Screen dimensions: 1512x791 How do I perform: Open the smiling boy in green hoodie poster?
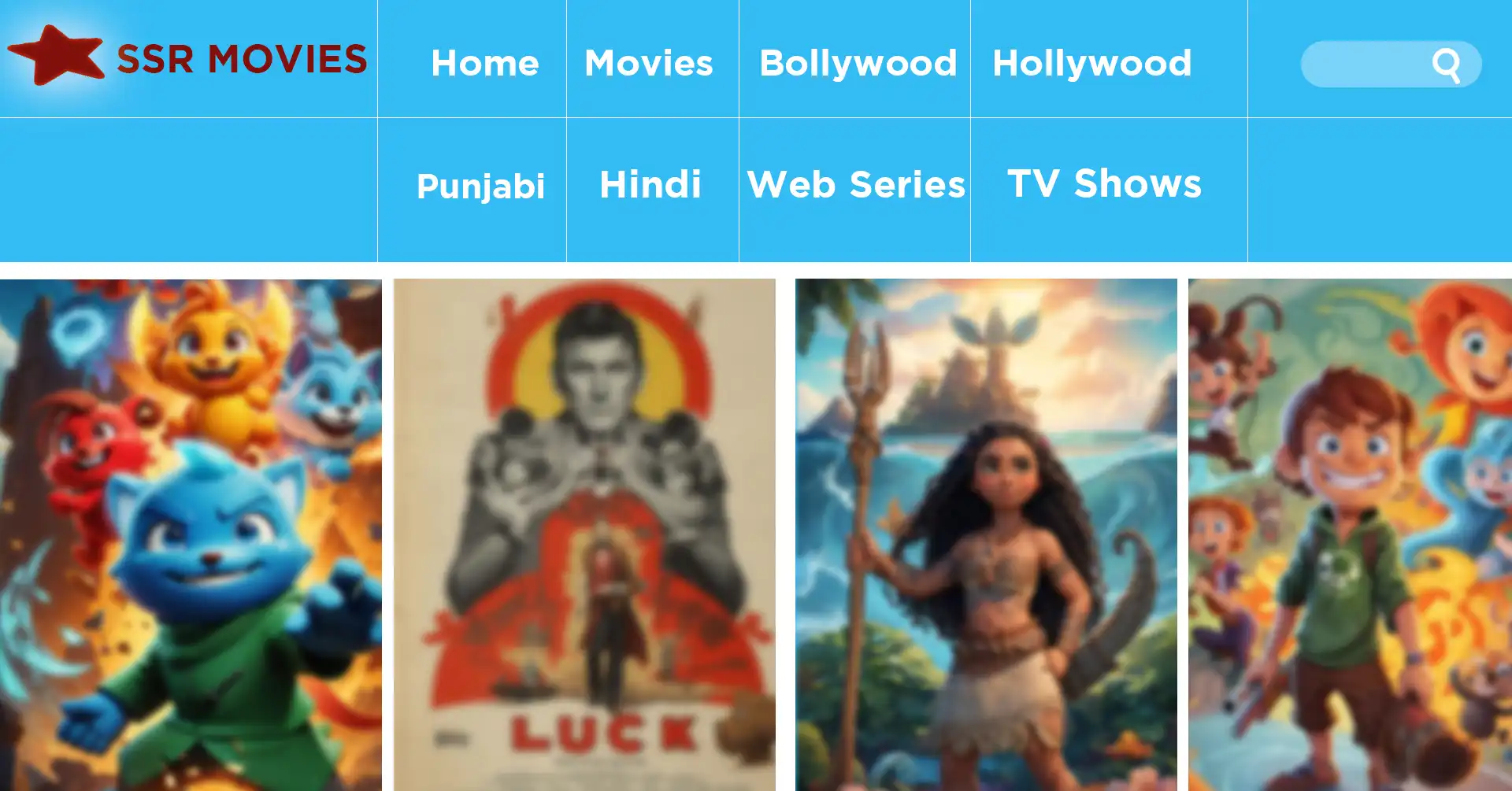[1350, 535]
